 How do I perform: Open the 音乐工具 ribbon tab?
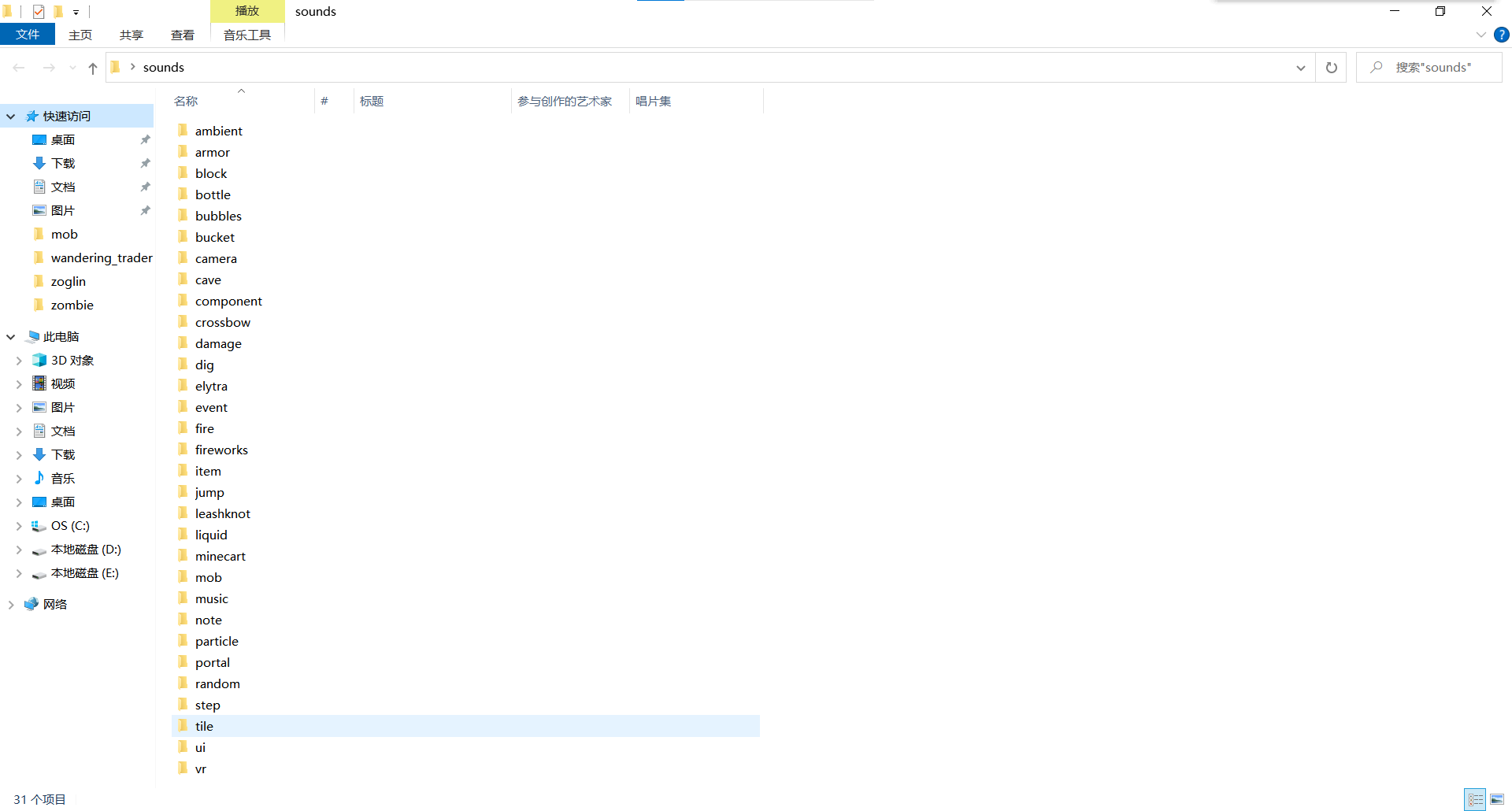(247, 35)
